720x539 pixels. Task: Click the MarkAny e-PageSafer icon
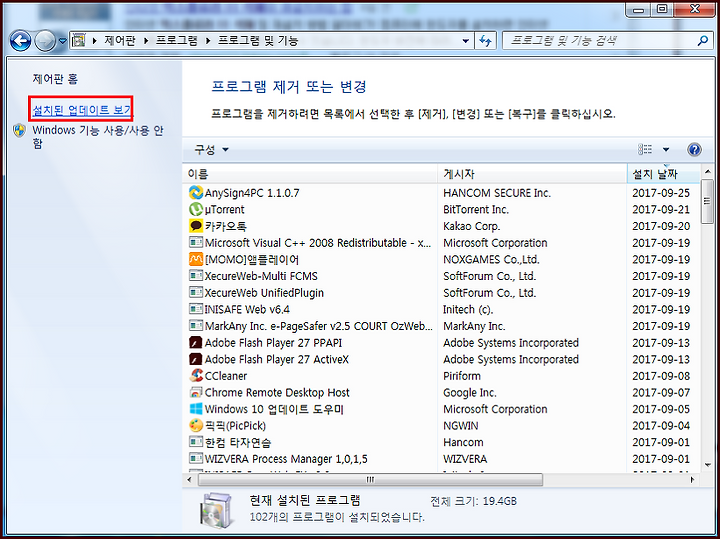tap(196, 326)
